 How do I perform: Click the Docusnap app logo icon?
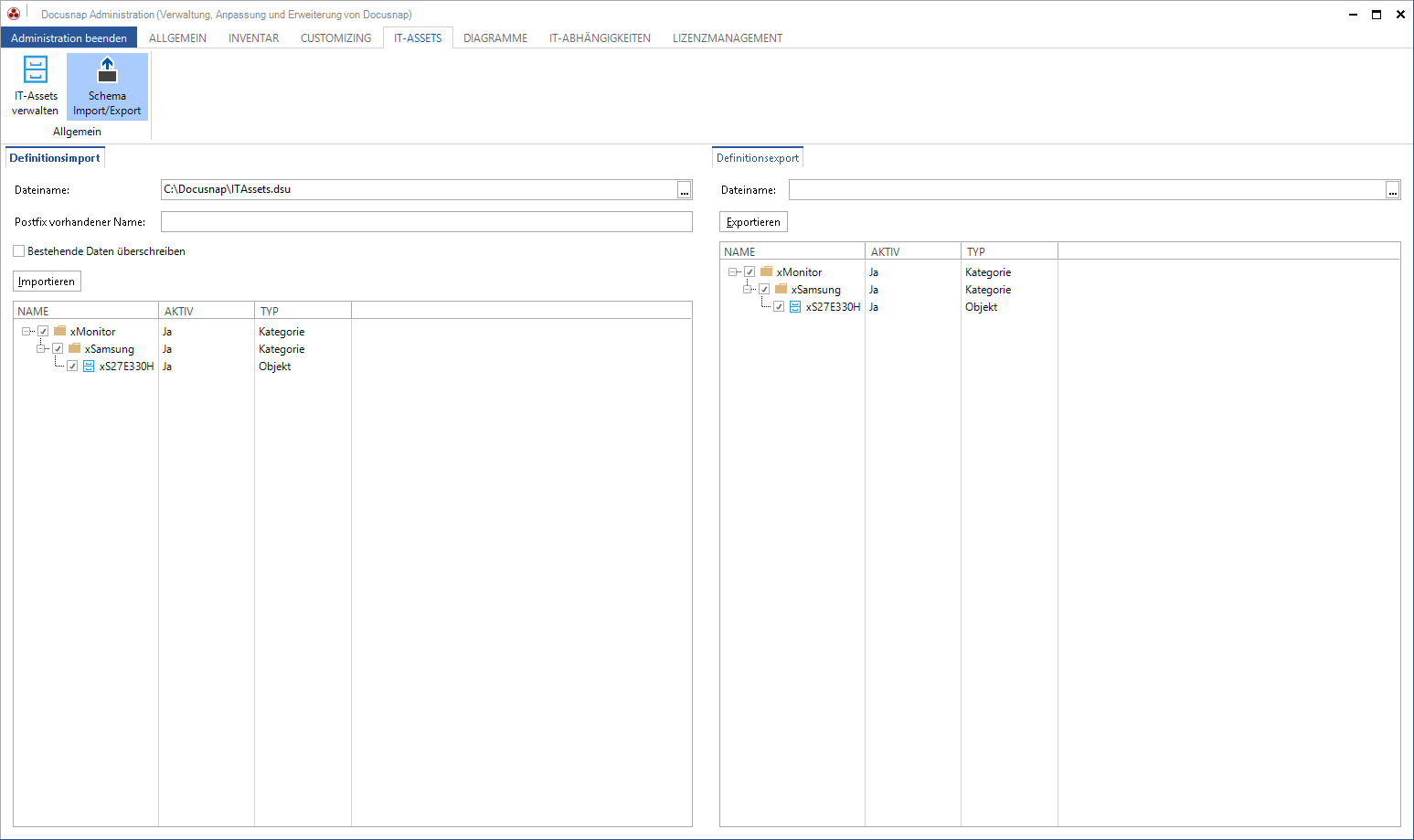14,14
